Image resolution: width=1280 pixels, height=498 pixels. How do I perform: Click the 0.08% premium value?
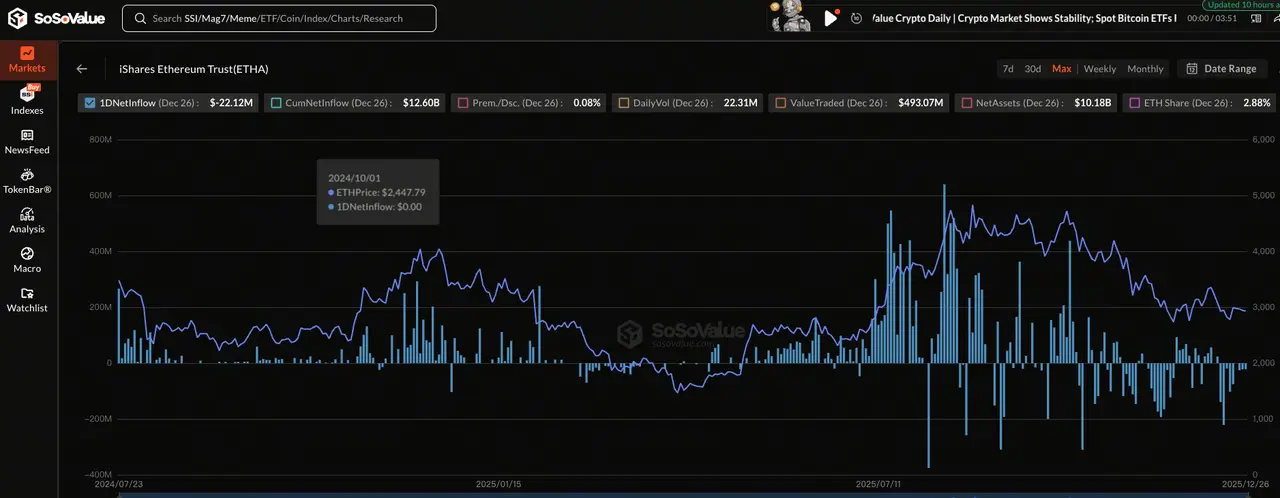(588, 102)
